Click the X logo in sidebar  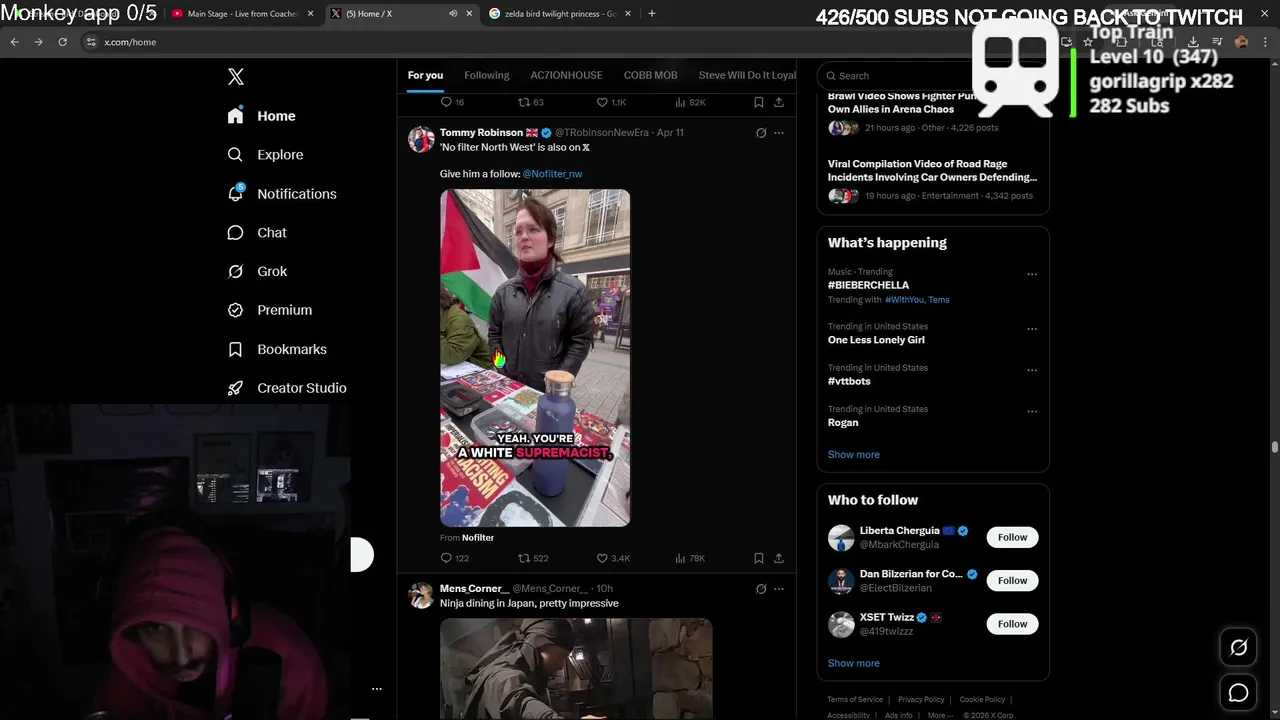point(236,77)
